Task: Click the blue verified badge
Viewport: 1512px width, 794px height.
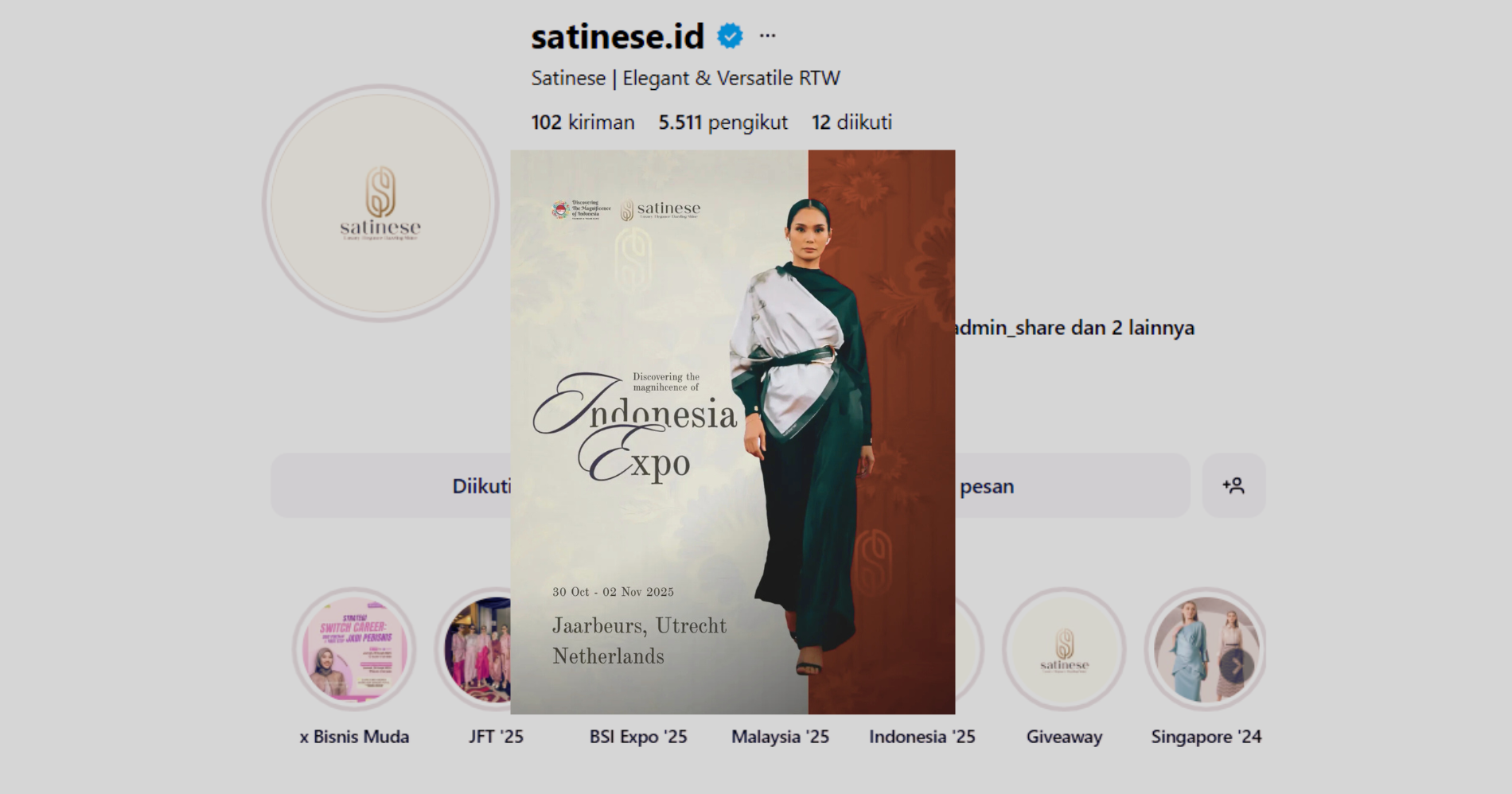Action: click(x=730, y=36)
